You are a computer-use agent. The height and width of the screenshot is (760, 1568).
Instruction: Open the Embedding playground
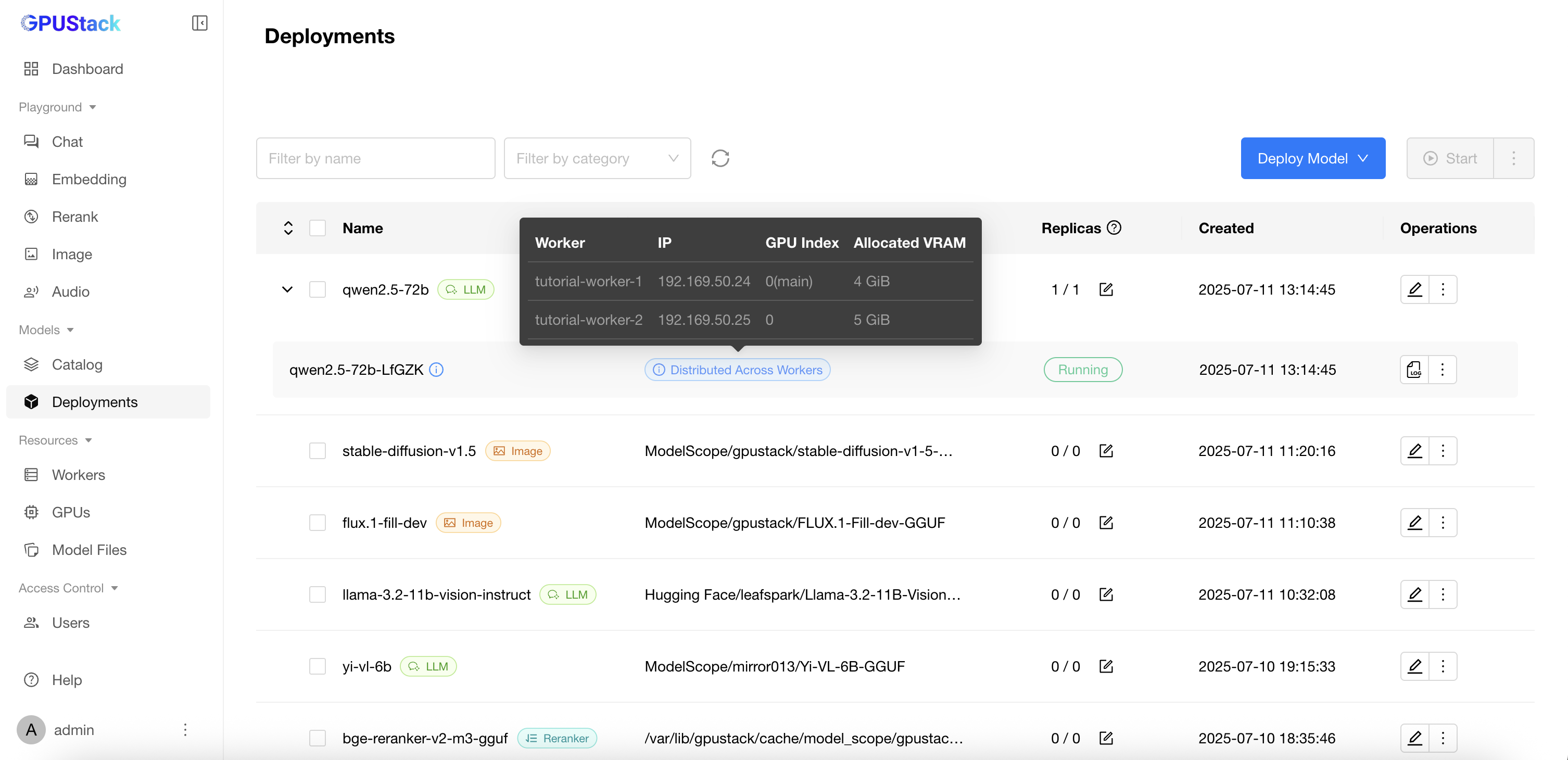tap(108, 180)
